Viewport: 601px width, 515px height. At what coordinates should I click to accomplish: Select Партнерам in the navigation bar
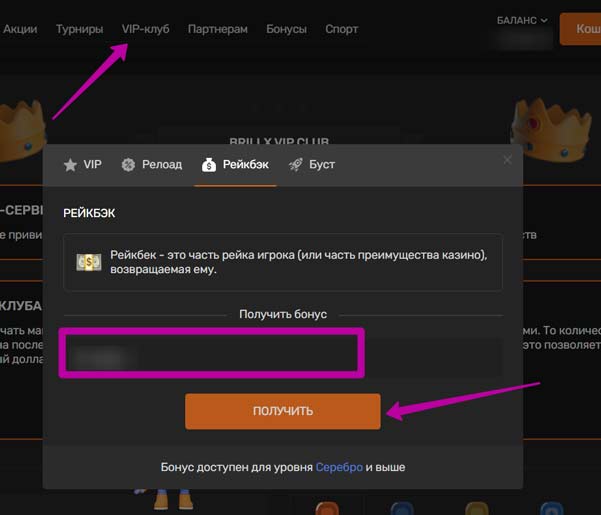pos(217,29)
